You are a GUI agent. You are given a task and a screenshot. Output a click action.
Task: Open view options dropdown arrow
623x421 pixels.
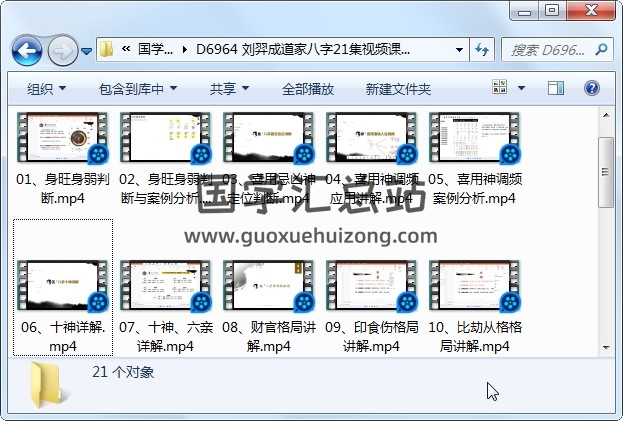(521, 88)
